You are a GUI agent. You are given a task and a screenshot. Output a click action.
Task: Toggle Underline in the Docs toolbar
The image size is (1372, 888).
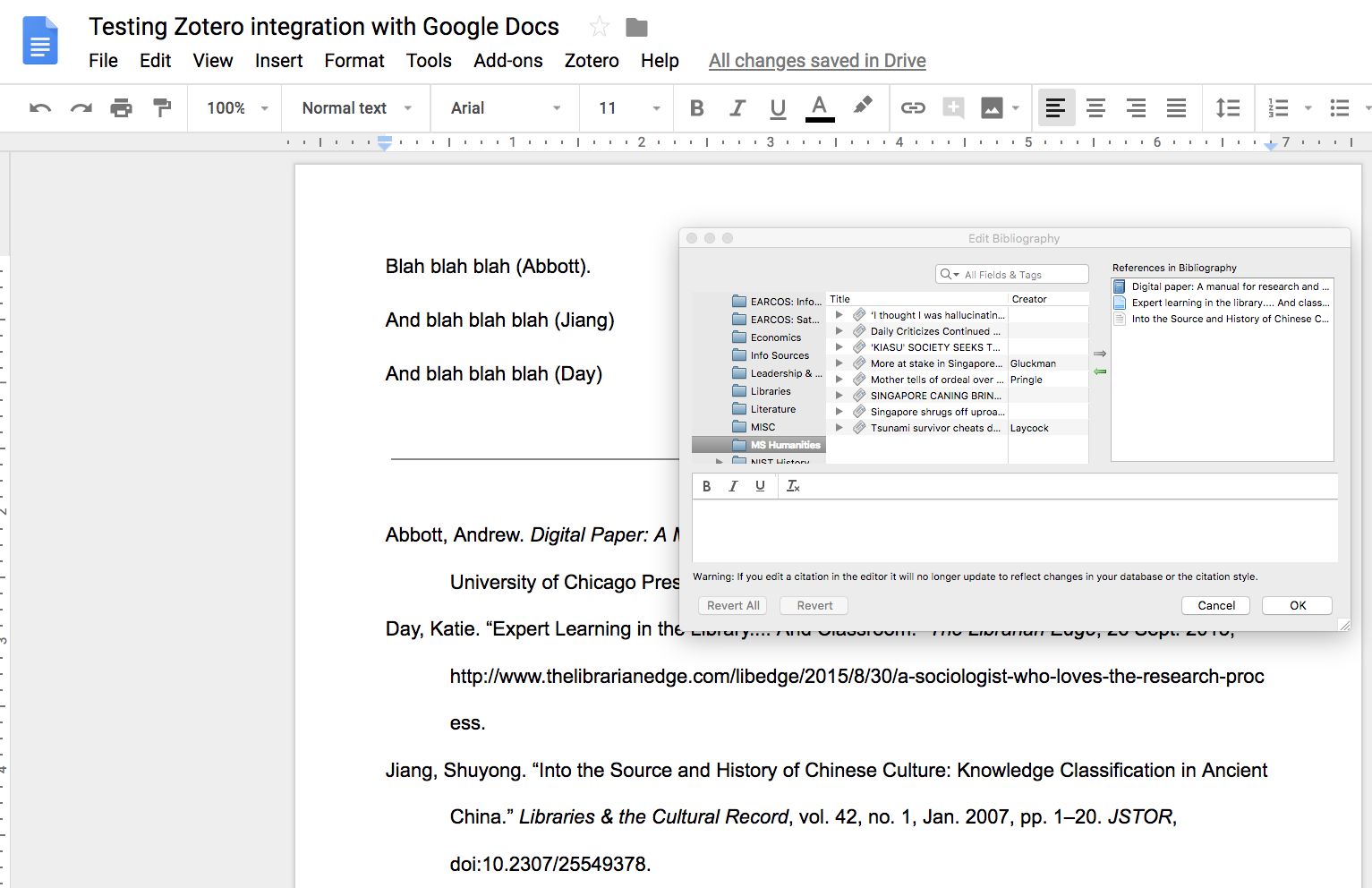(x=778, y=108)
